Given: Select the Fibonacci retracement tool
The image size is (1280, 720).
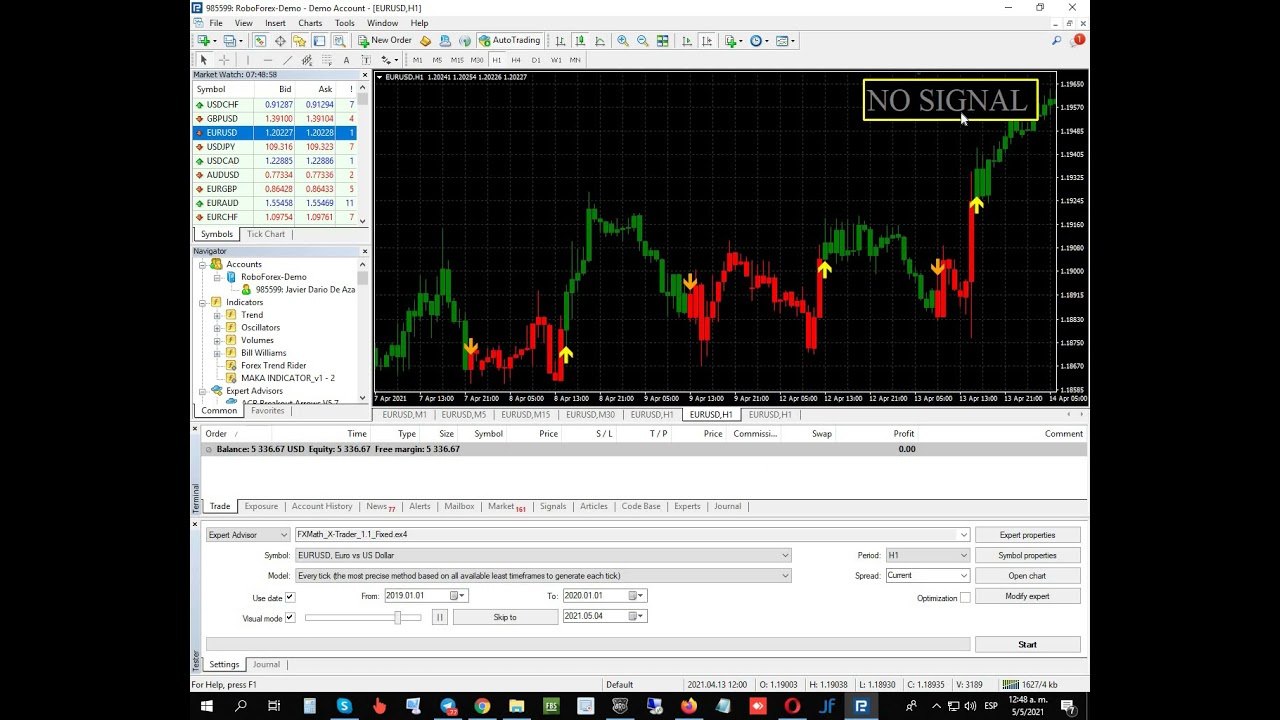Looking at the screenshot, I should [x=327, y=60].
